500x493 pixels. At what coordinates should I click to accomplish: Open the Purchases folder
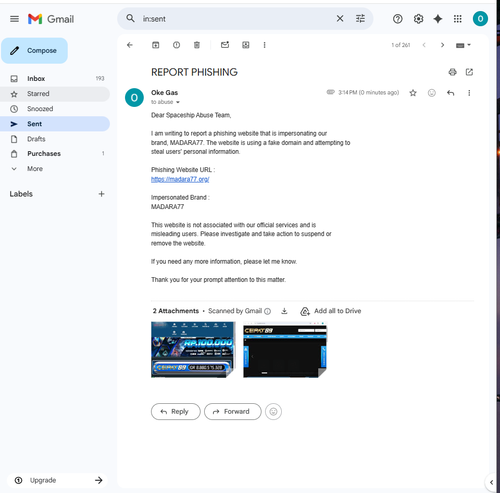[55, 154]
